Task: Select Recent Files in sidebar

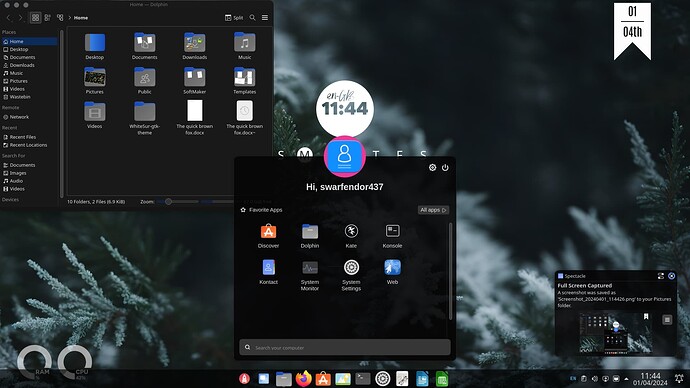Action: (x=23, y=137)
